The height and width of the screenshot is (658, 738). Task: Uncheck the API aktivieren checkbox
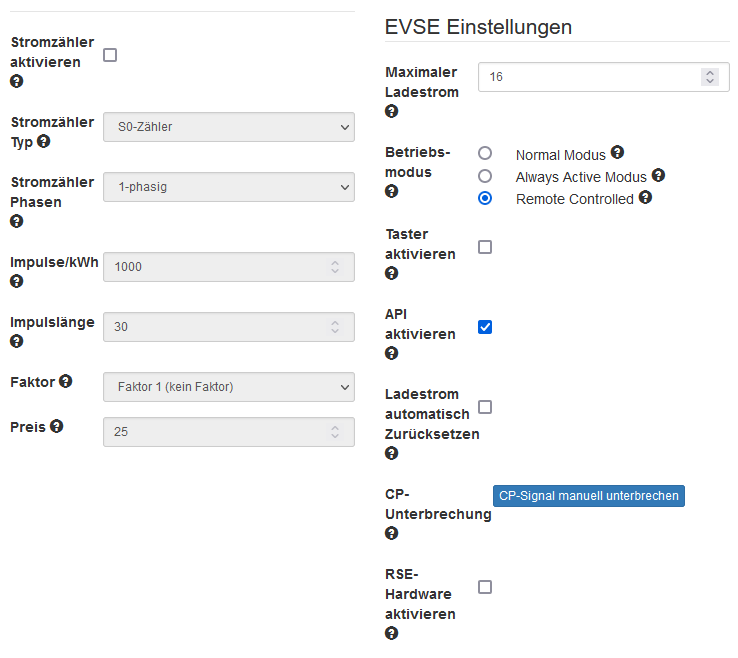click(485, 327)
